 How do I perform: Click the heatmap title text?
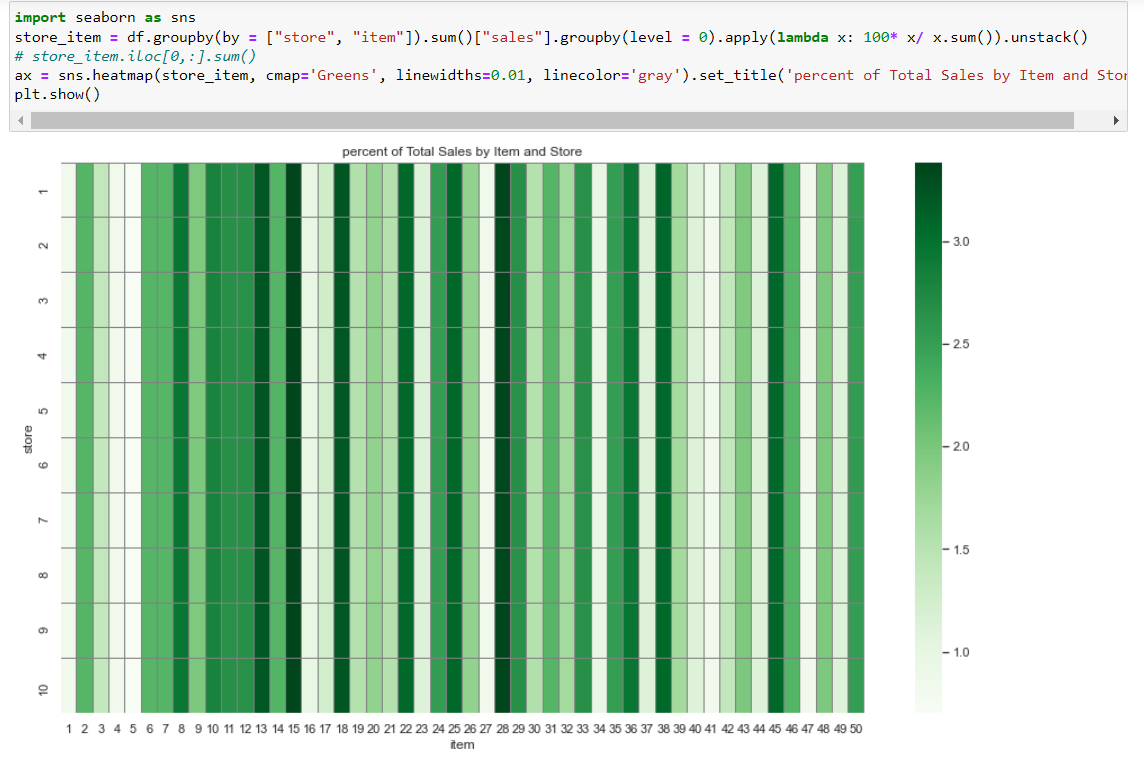point(462,152)
